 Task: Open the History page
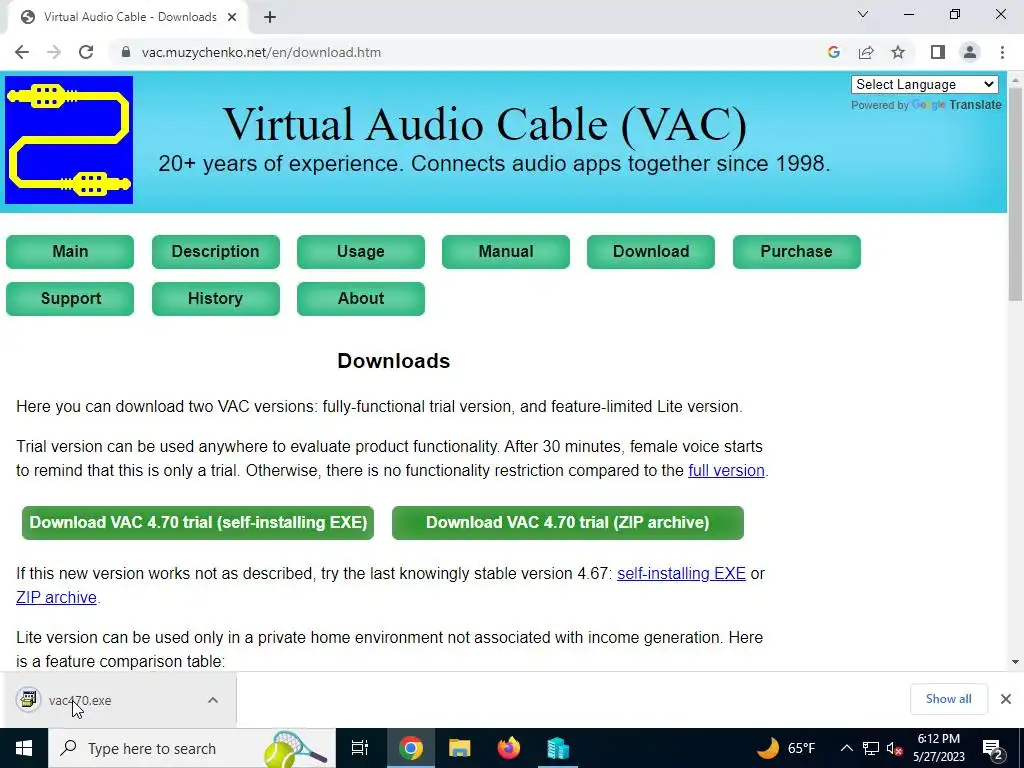tap(216, 298)
